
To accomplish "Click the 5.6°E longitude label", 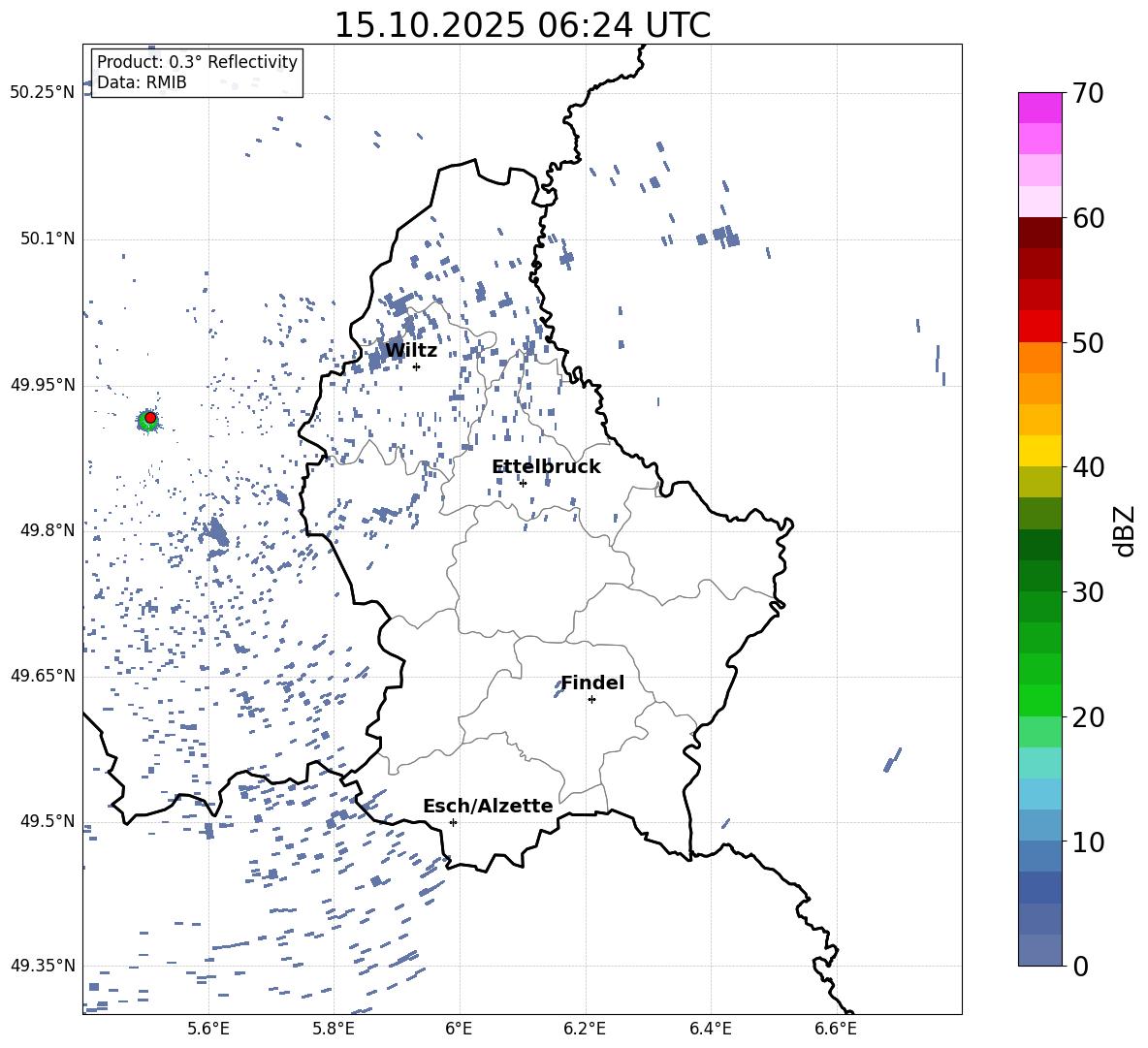I will pos(208,1029).
